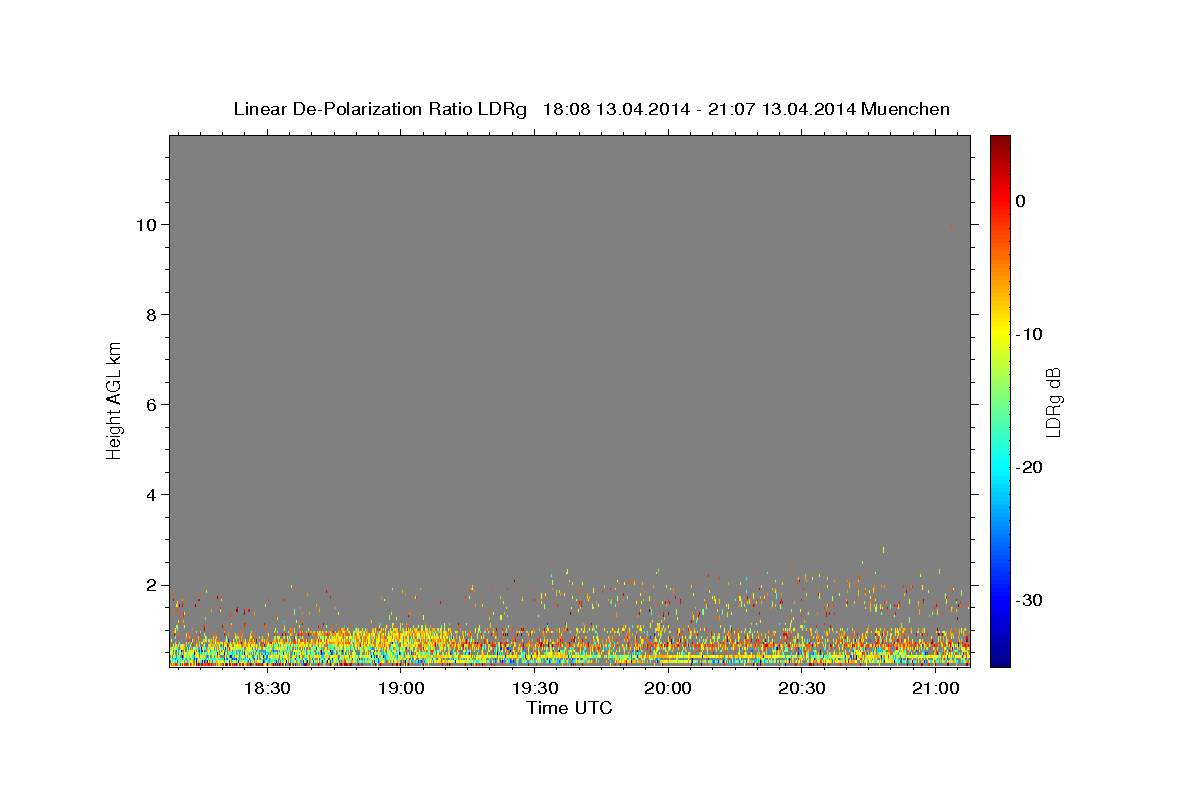Click the 20:00 time axis label

point(668,688)
